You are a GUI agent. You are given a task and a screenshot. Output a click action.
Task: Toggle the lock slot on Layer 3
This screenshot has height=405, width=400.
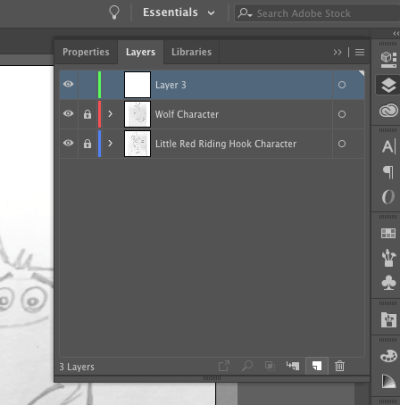pyautogui.click(x=87, y=85)
